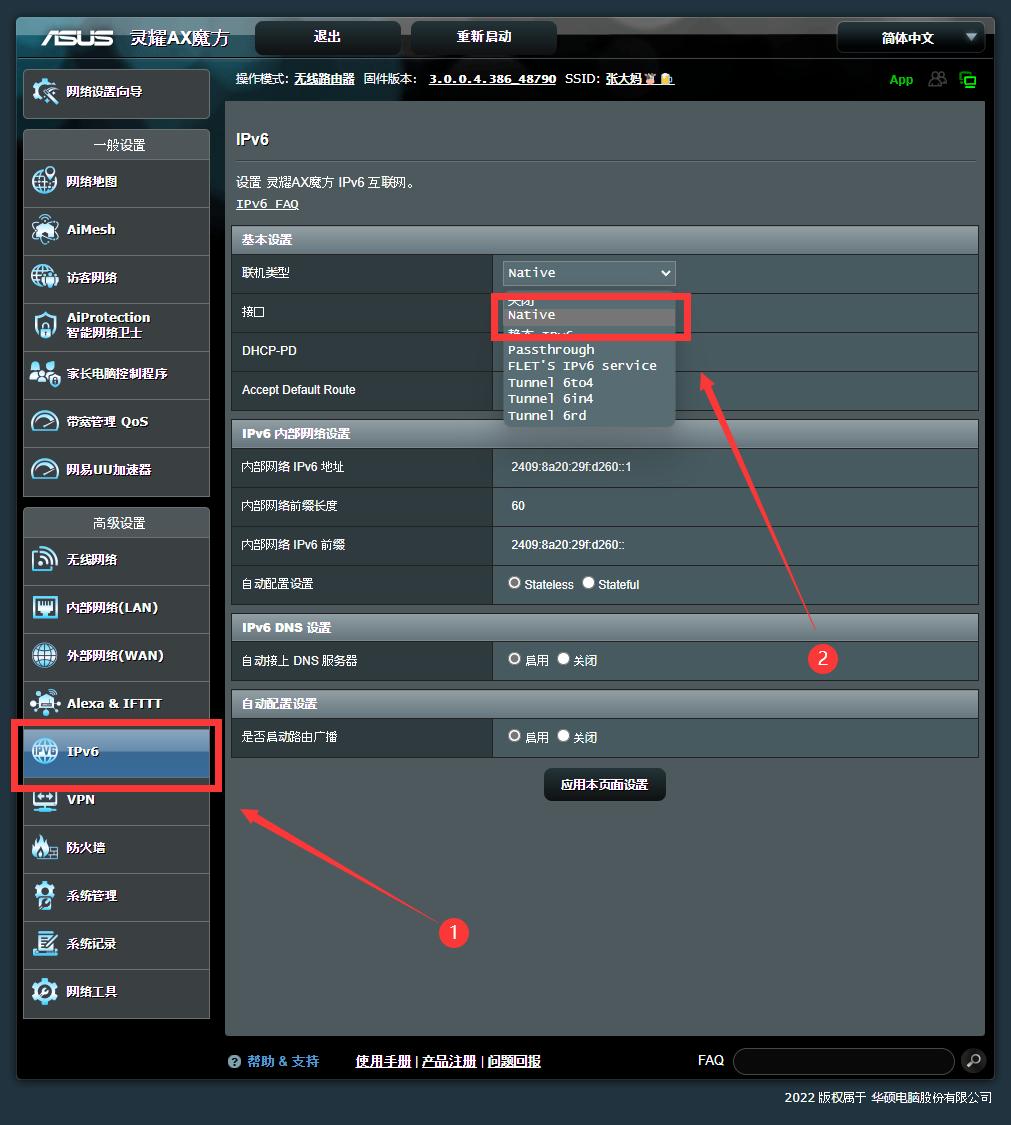
Task: Open the 防火墙 firewall settings
Action: (85, 848)
